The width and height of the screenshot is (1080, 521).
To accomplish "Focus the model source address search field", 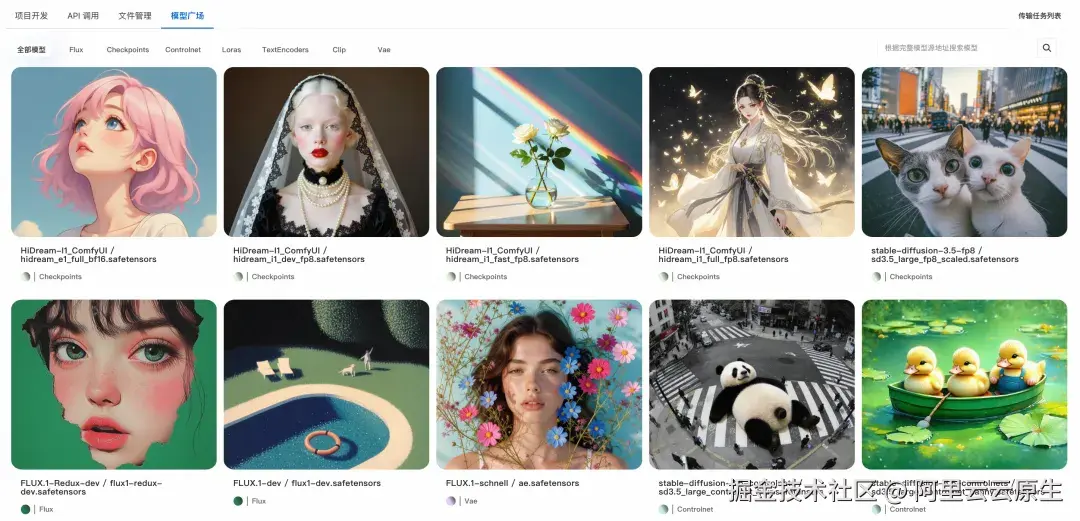I will pos(956,48).
